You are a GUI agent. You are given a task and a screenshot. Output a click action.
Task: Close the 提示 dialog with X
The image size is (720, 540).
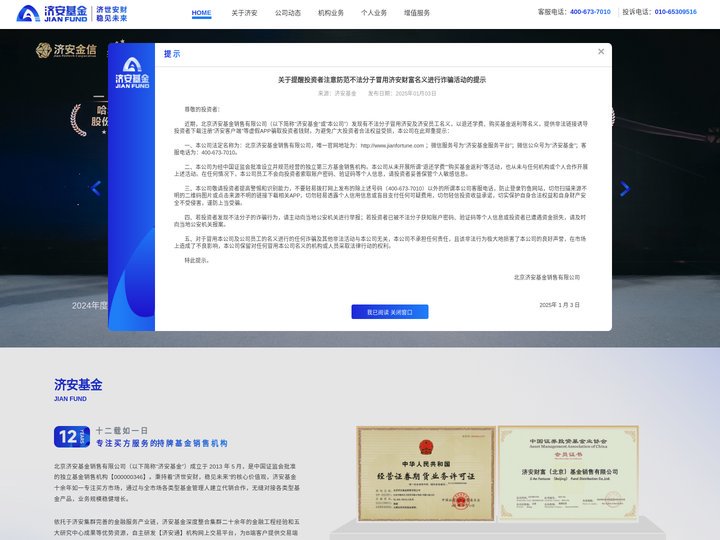[601, 51]
